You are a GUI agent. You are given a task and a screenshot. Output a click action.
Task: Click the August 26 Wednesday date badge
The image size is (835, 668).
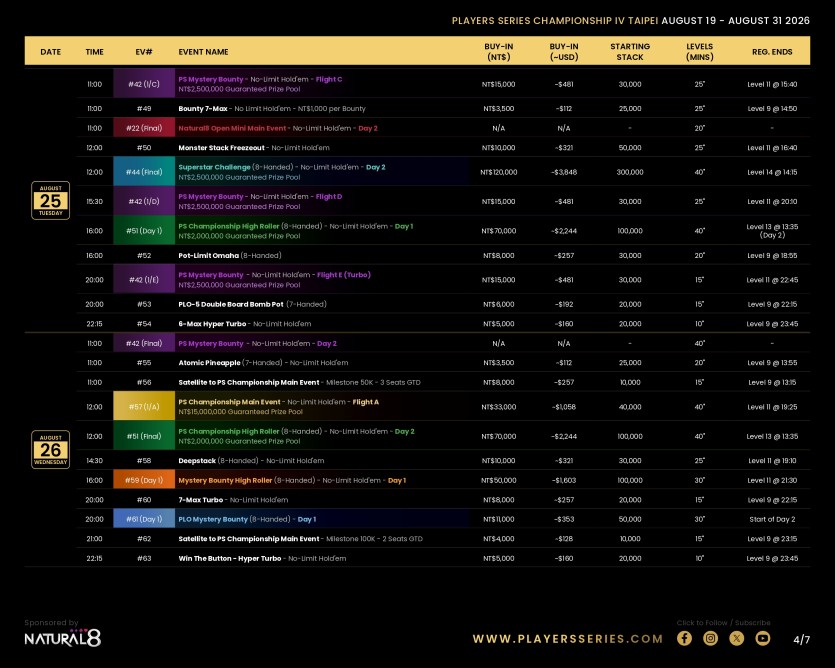click(x=51, y=450)
